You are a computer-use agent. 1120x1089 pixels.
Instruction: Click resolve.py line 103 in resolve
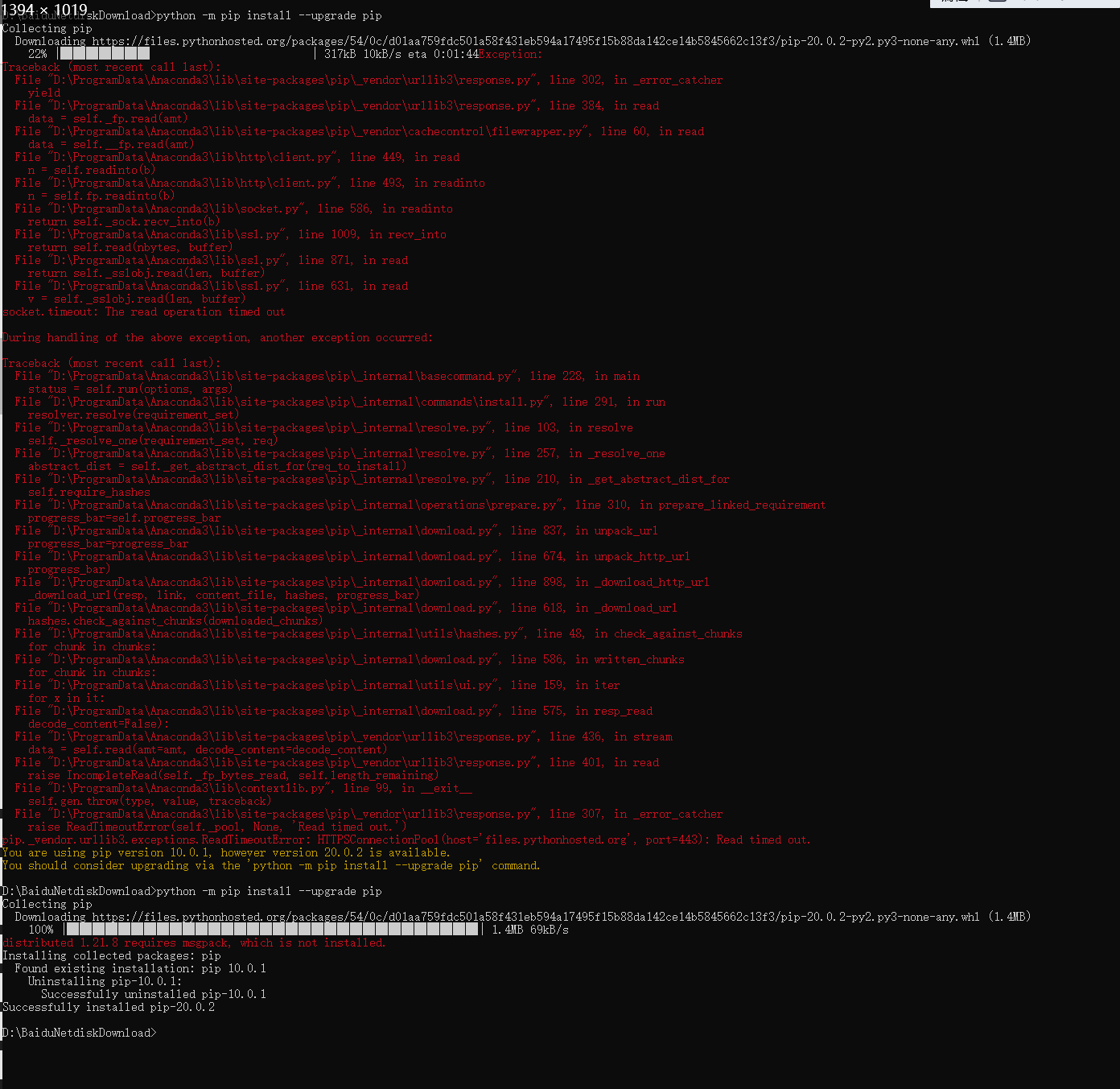click(x=323, y=427)
